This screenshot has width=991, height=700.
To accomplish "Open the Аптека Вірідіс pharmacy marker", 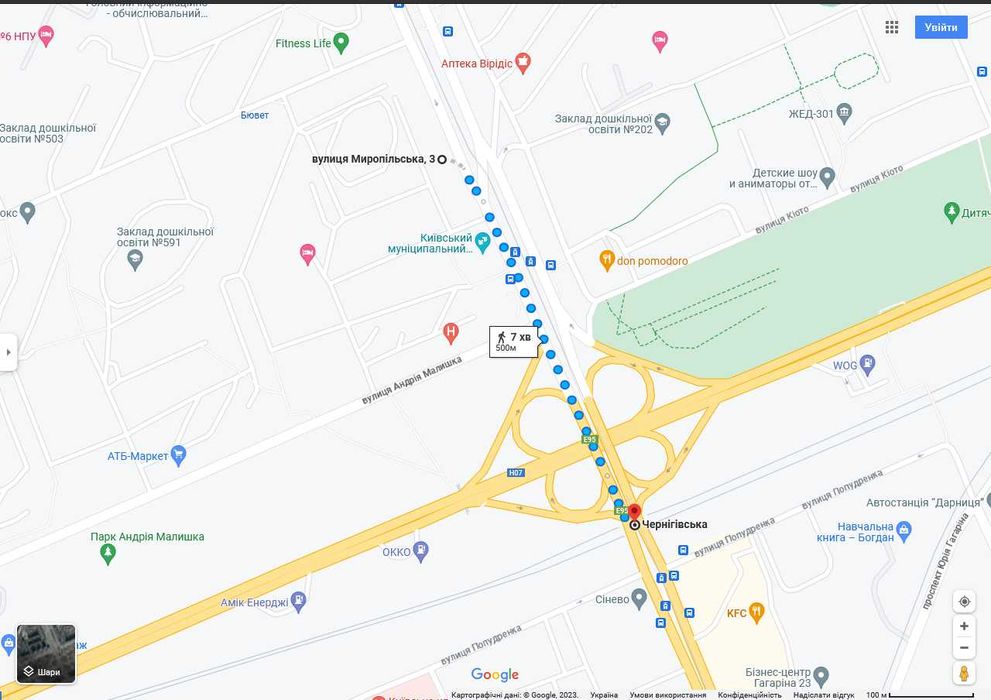I will pyautogui.click(x=523, y=63).
